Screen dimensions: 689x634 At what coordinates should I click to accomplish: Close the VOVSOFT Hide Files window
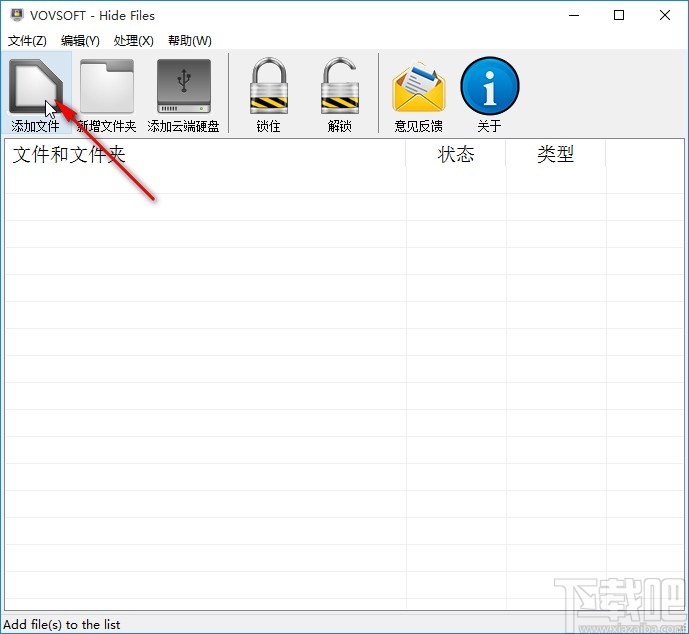click(665, 15)
